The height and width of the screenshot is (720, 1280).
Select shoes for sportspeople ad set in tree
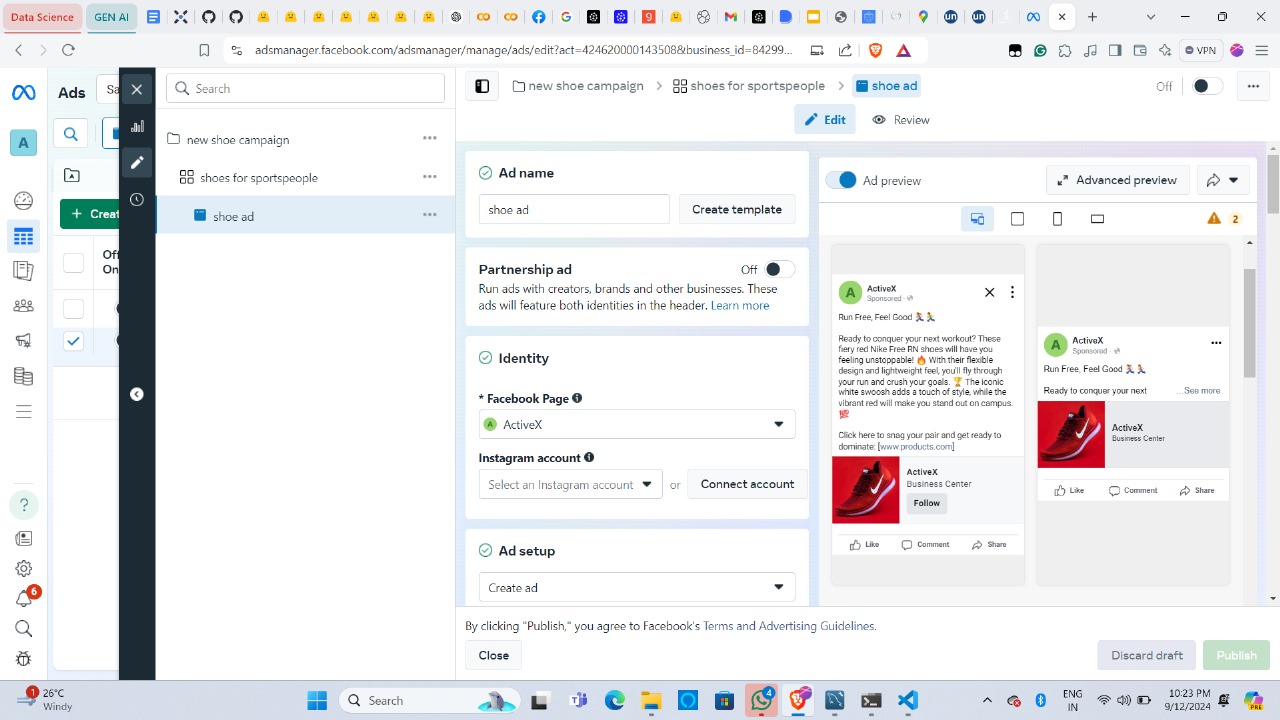[x=259, y=178]
